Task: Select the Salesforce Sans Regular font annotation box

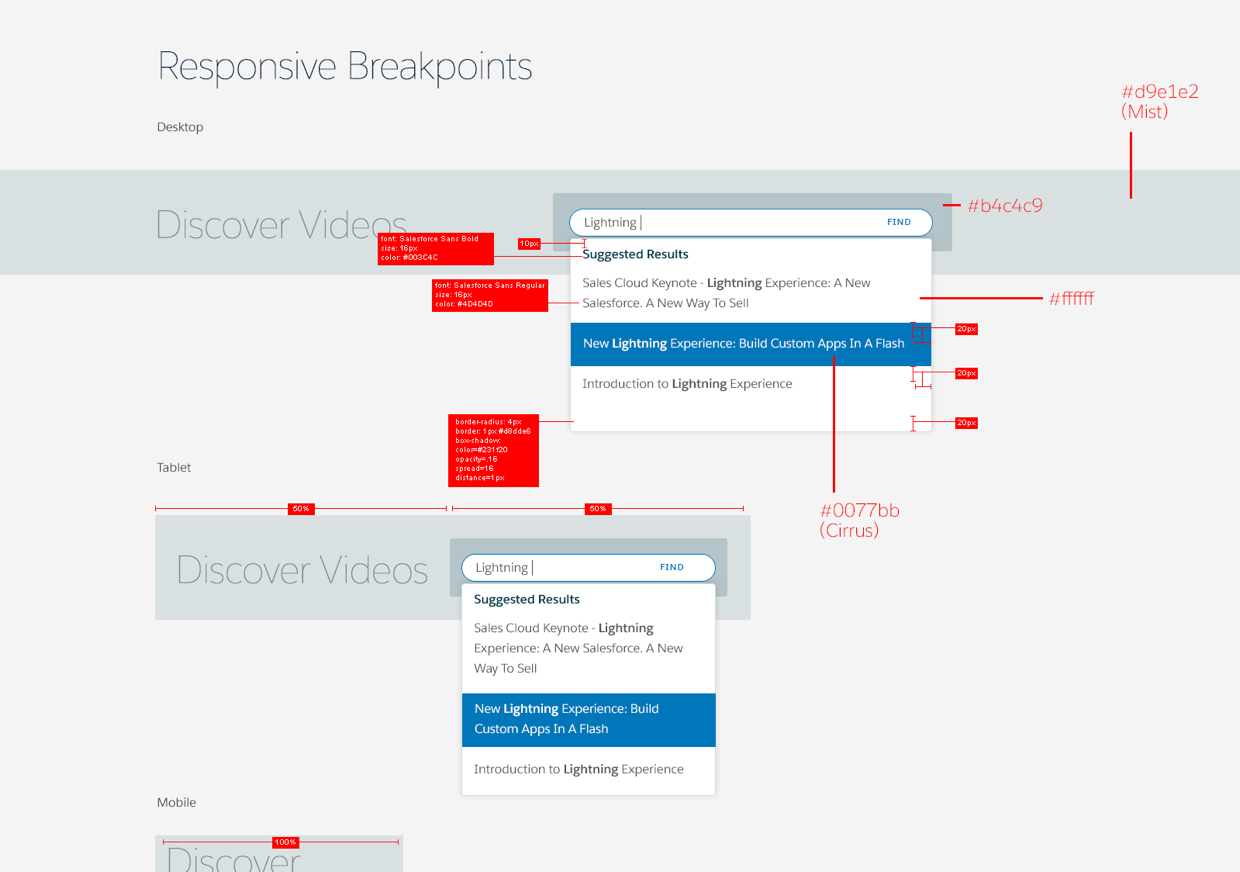Action: [x=490, y=295]
